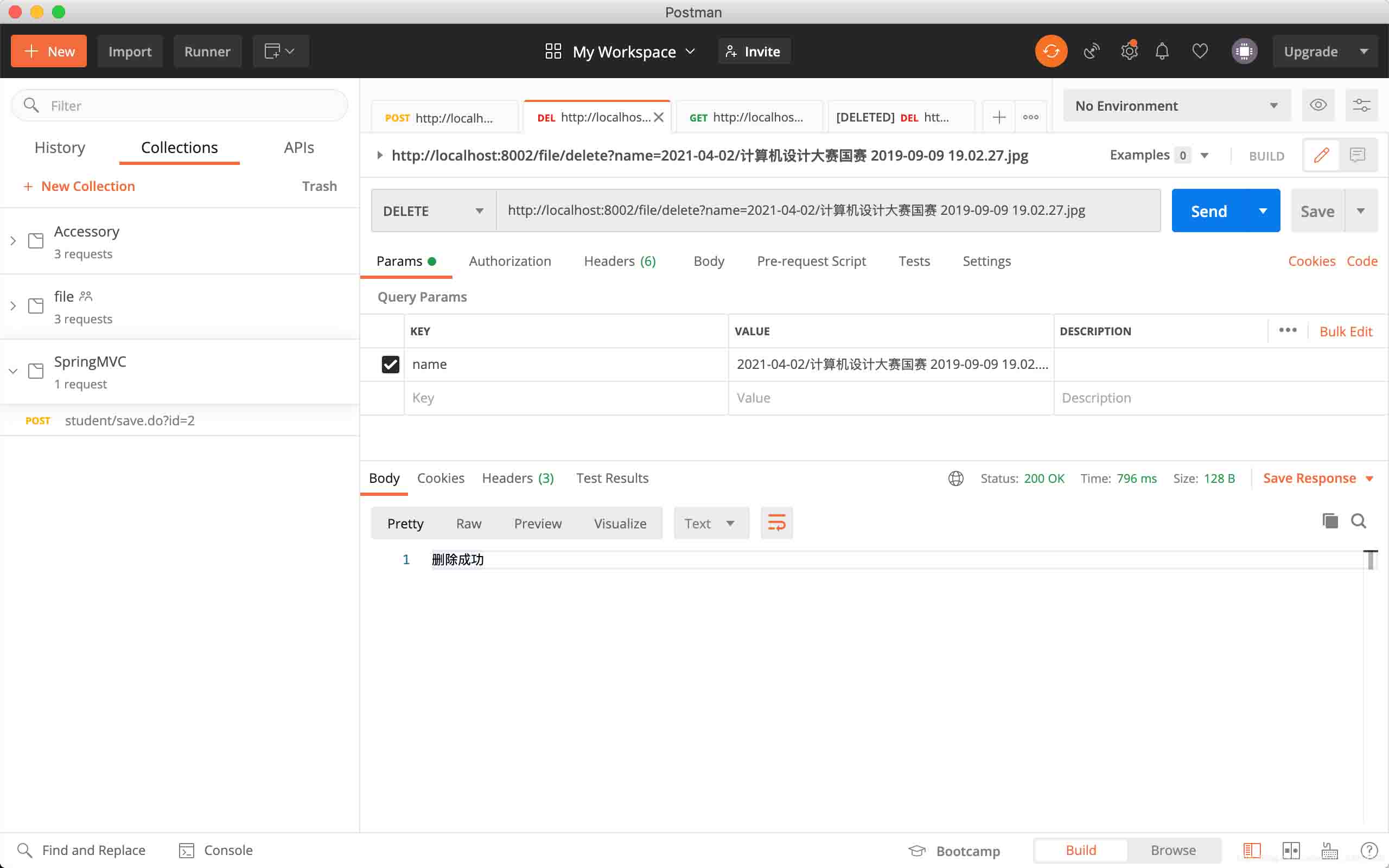Open the Authorization tab

click(x=509, y=261)
